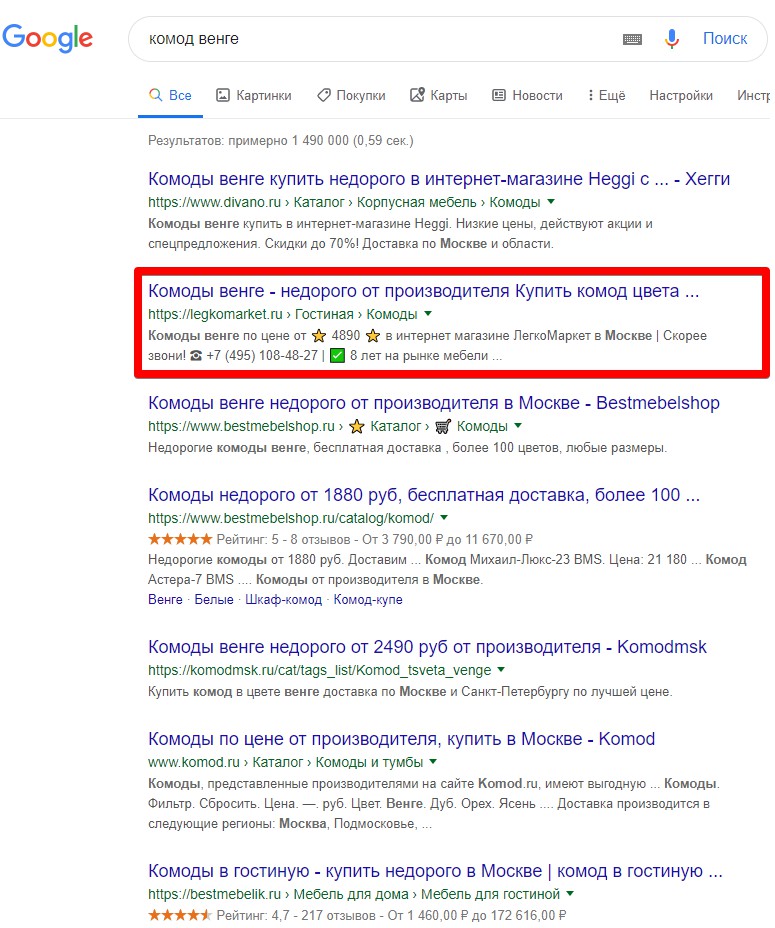Image resolution: width=775 pixels, height=928 pixels.
Task: Click results count text примерно 1 490 000
Action: (281, 141)
